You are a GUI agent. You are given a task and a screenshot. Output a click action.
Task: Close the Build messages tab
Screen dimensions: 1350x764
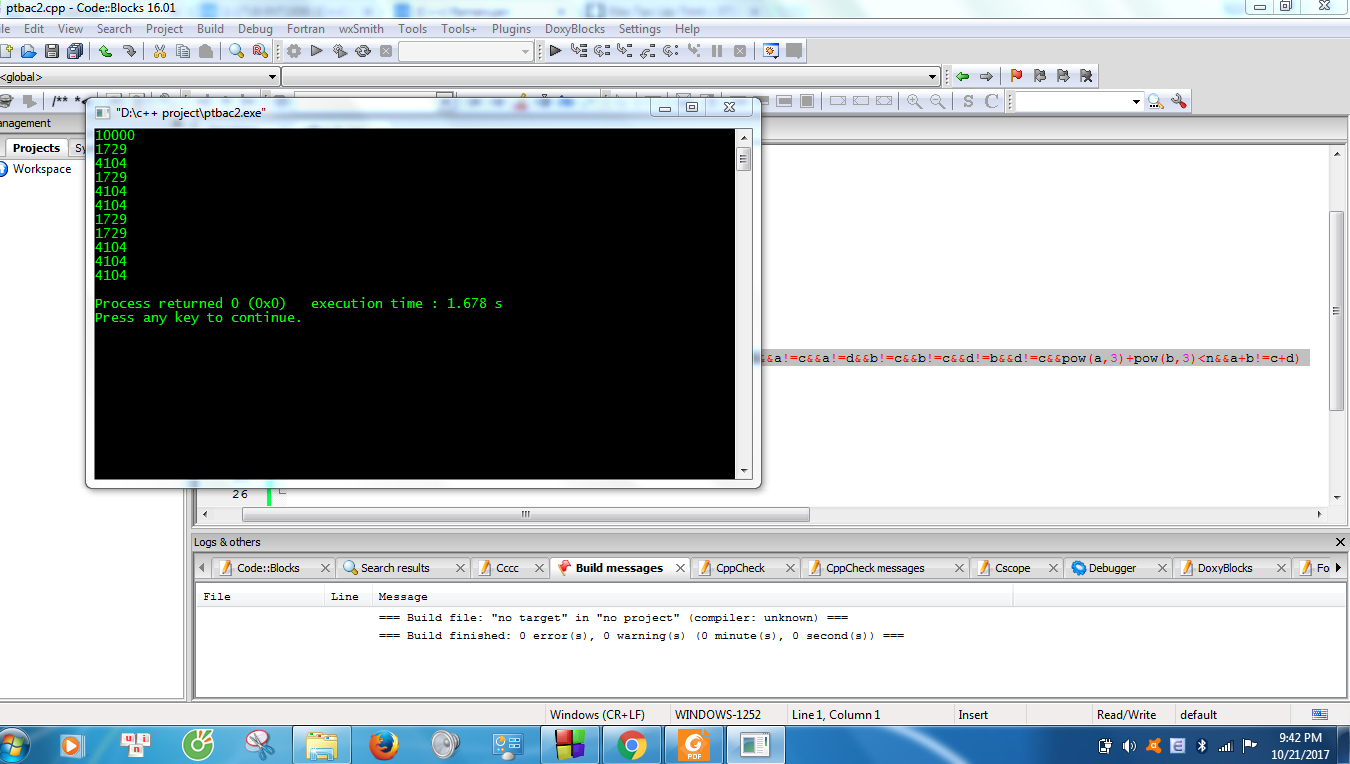click(680, 568)
